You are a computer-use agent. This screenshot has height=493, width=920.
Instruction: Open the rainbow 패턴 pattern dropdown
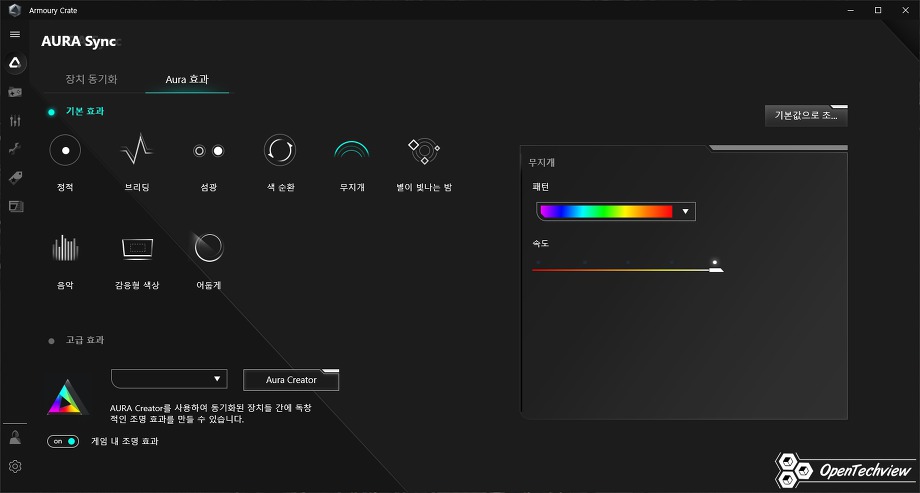click(x=616, y=211)
